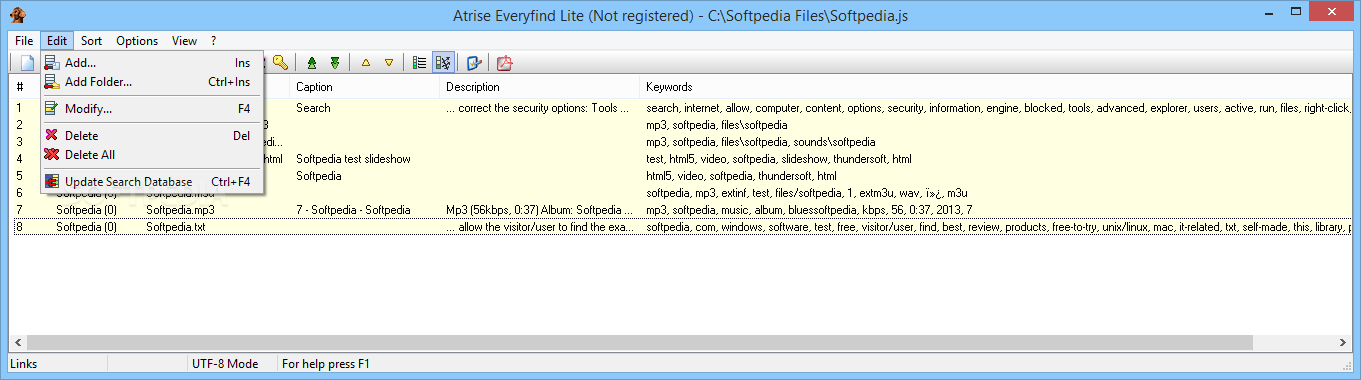Click 'Softpedia (0)' in row 7
This screenshot has height=380, width=1361.
point(86,210)
